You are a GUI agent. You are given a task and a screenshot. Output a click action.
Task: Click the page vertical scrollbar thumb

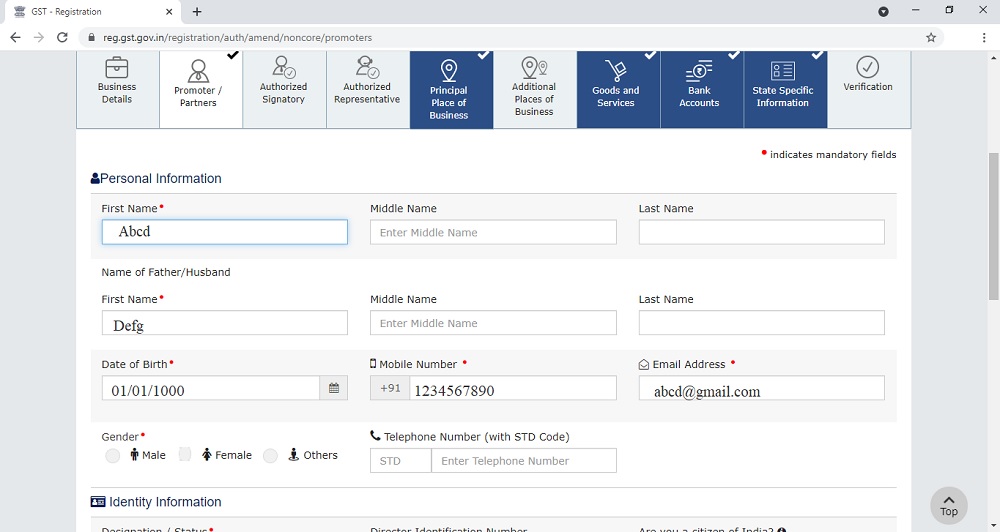point(994,226)
